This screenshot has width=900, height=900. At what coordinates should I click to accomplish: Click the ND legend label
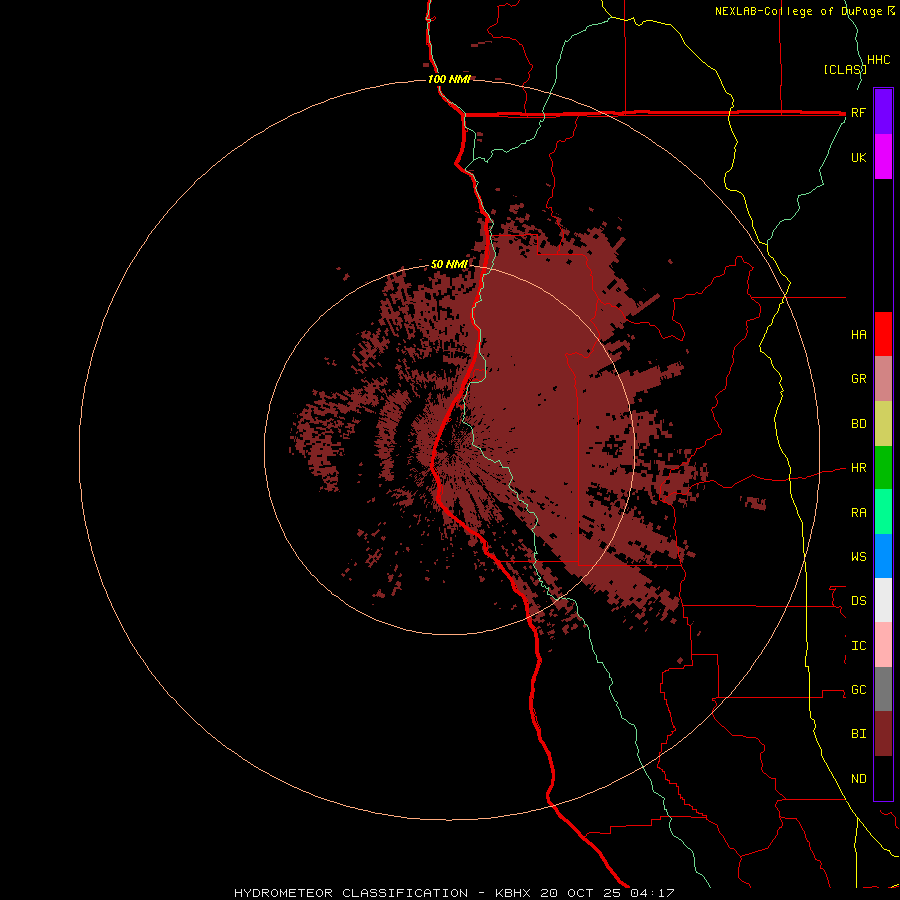[858, 779]
